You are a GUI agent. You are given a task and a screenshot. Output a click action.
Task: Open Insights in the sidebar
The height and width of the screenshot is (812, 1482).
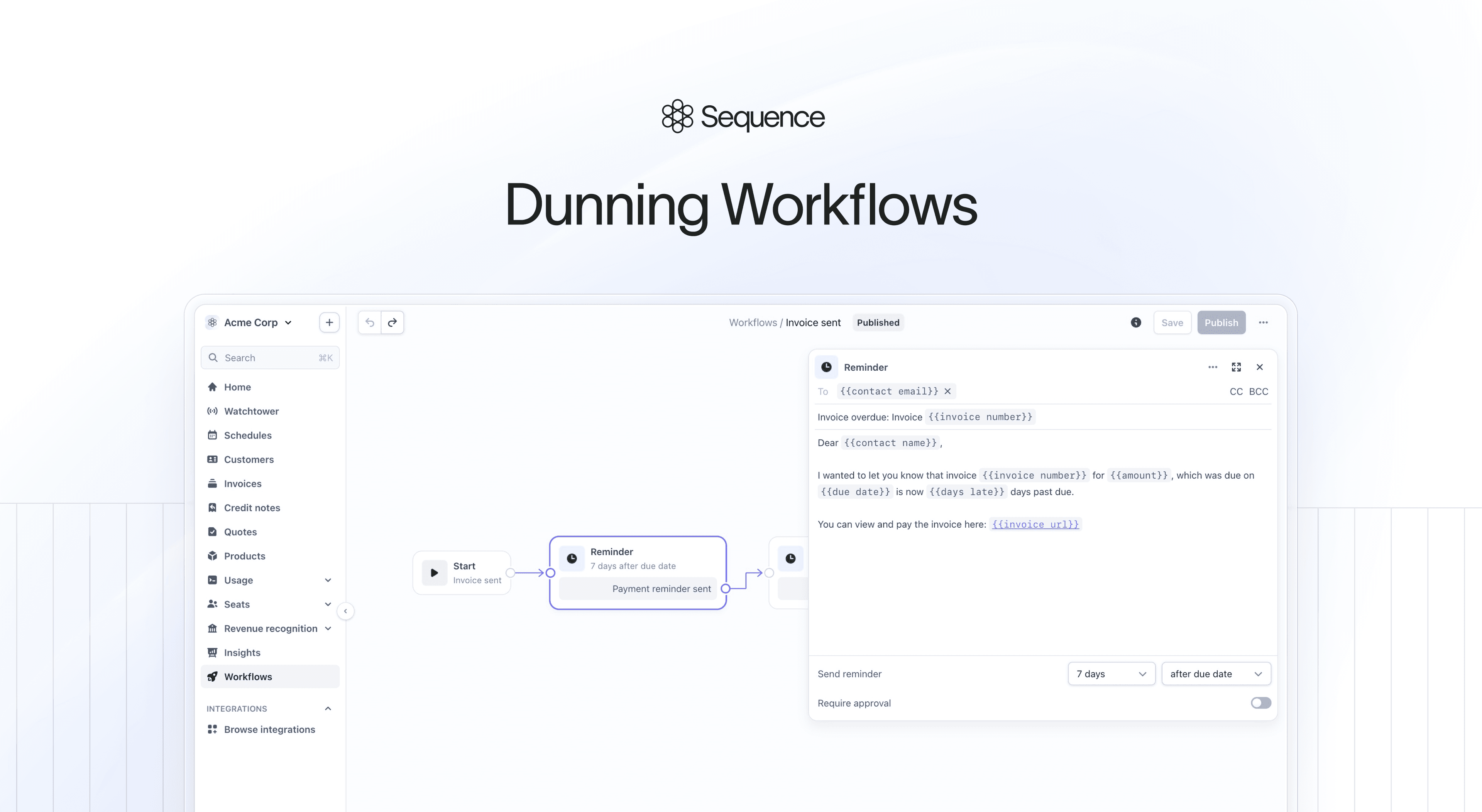point(270,653)
